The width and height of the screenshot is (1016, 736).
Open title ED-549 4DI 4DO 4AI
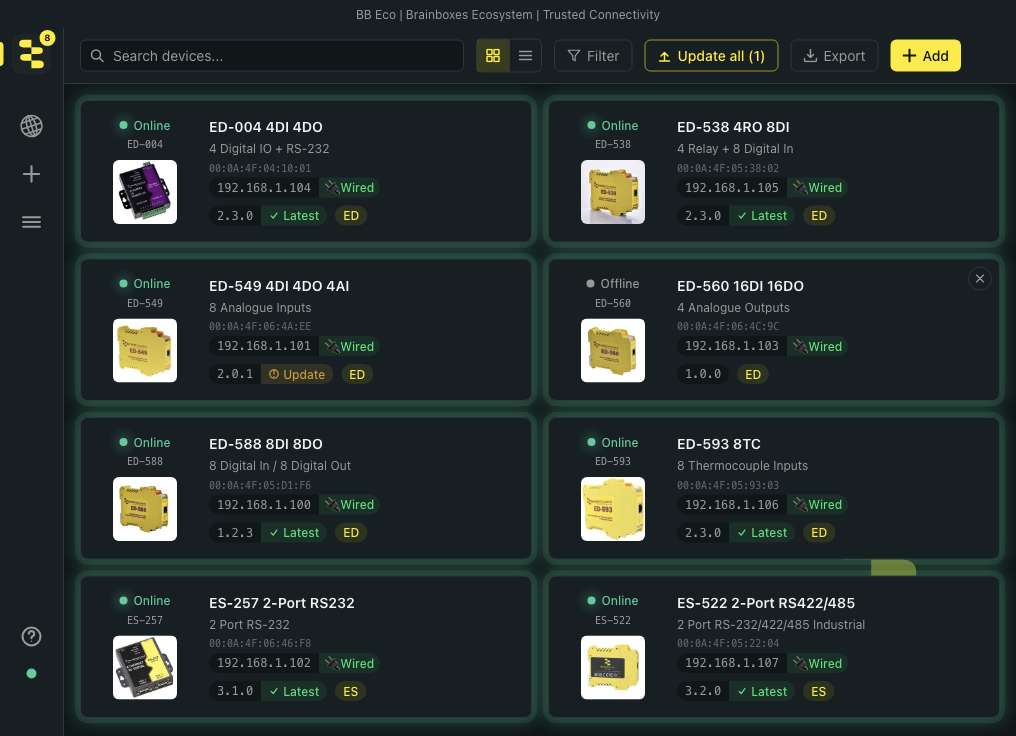tap(279, 286)
